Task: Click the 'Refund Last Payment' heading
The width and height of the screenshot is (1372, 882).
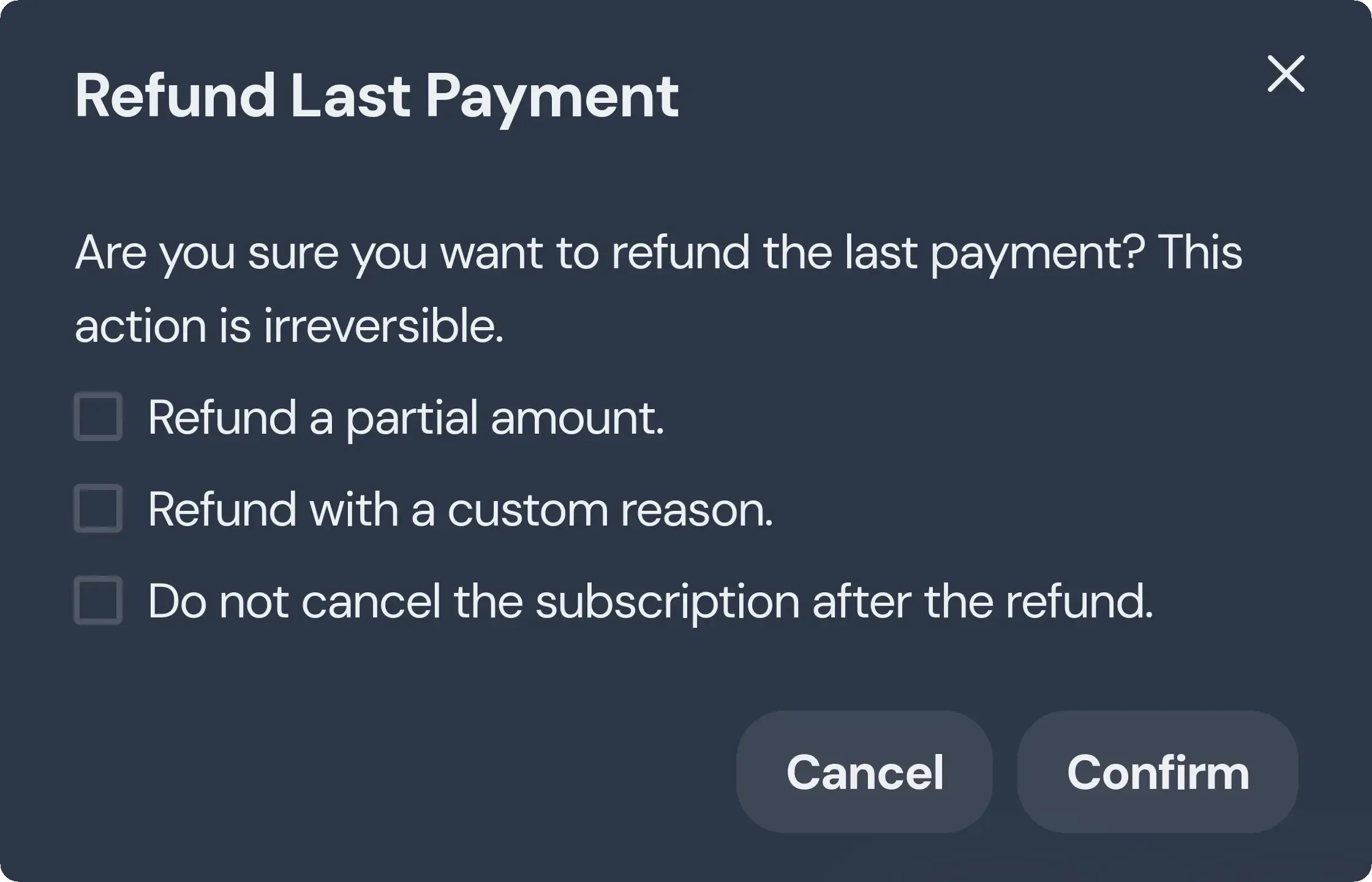Action: [x=377, y=96]
